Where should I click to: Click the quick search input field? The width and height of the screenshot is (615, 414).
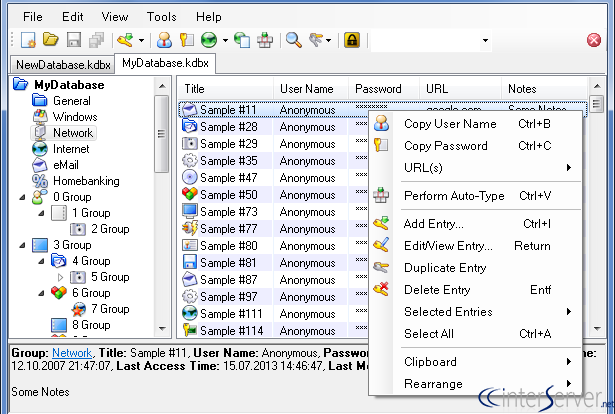(x=425, y=40)
